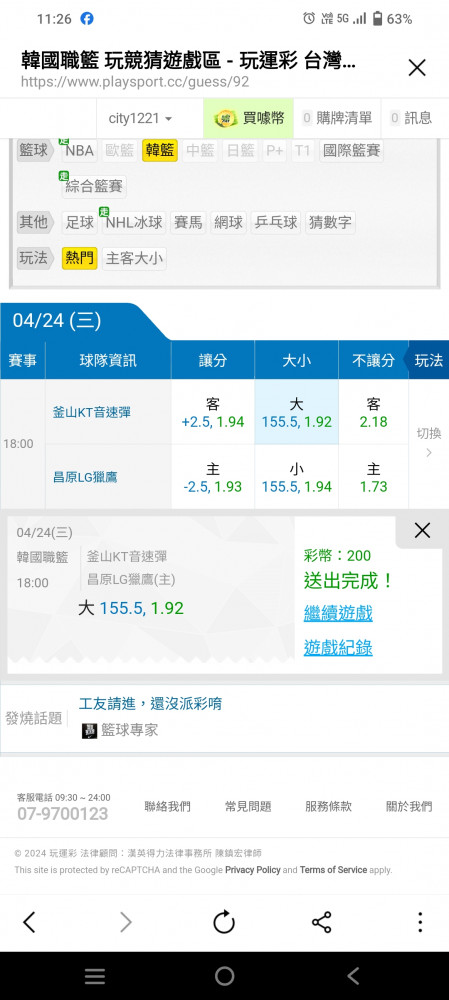The width and height of the screenshot is (449, 1000).
Task: Open the three-dot browser menu
Action: click(x=420, y=922)
